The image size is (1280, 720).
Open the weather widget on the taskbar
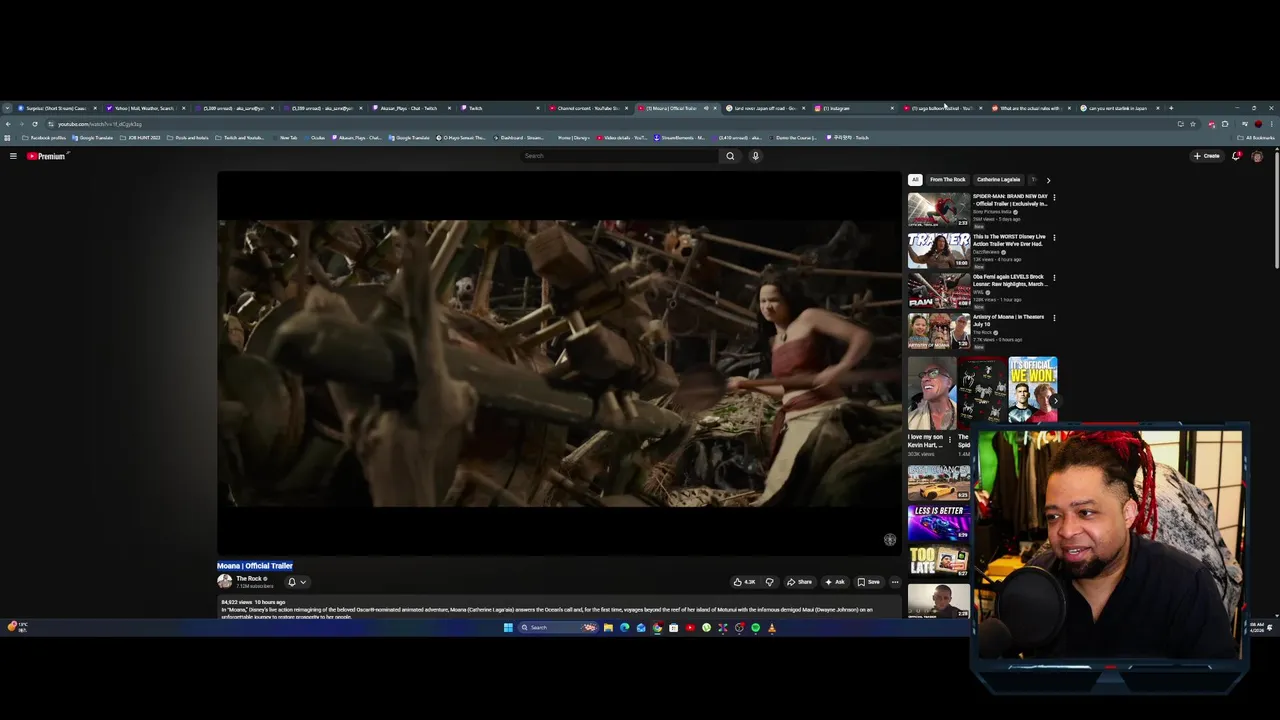coord(17,627)
